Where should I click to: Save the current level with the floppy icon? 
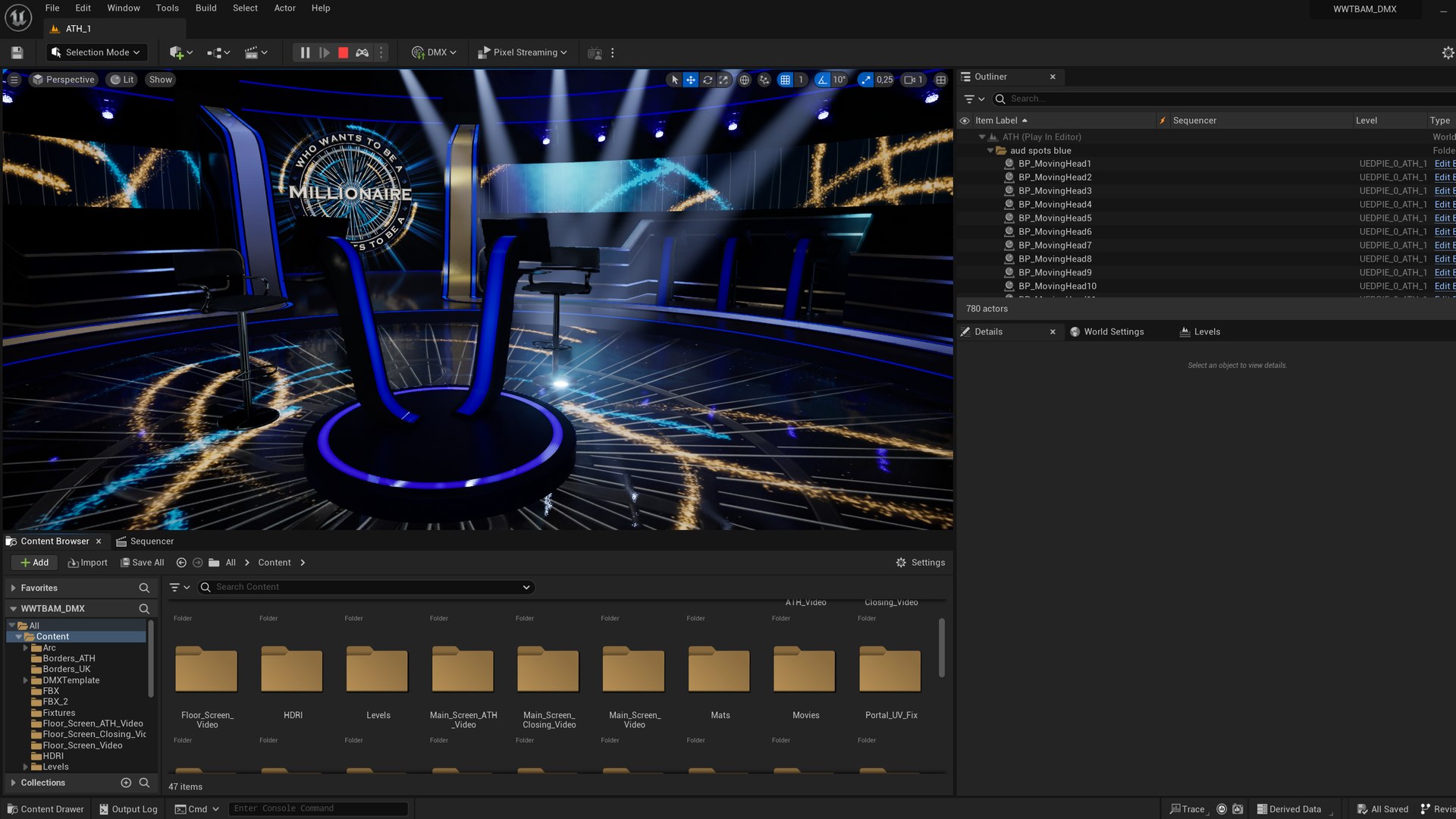[x=17, y=52]
